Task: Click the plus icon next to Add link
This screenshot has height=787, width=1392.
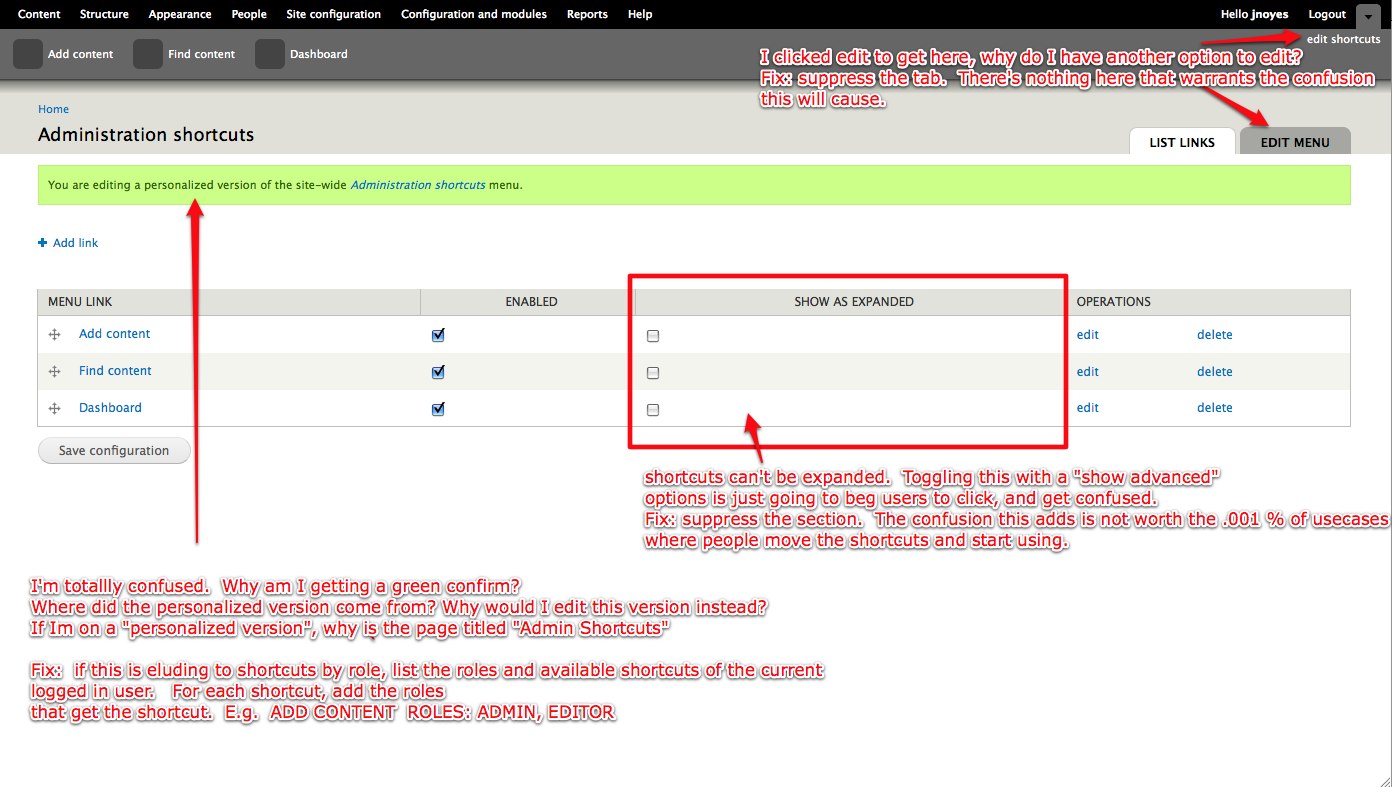Action: click(41, 242)
